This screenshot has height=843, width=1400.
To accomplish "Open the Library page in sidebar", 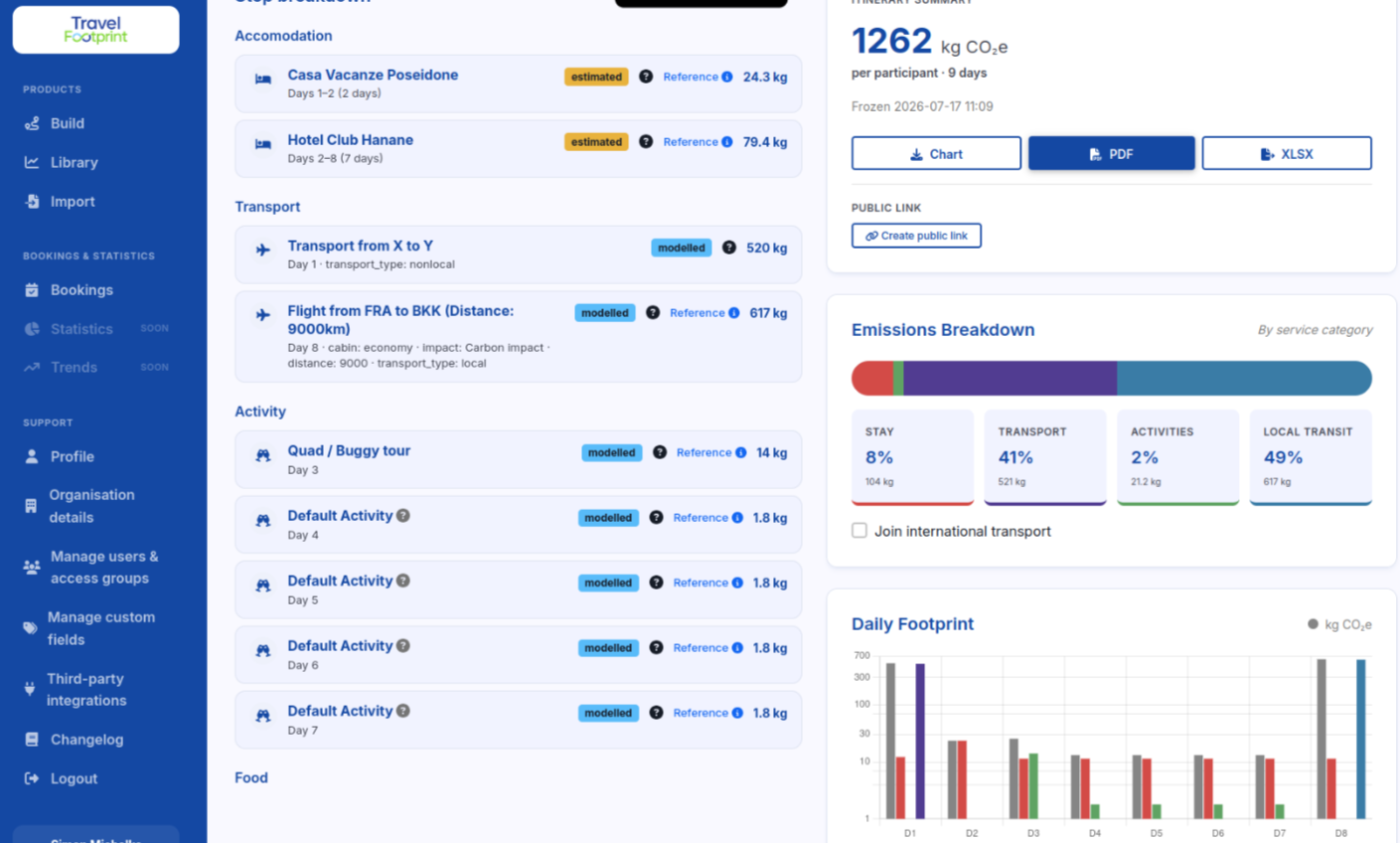I will pos(75,162).
